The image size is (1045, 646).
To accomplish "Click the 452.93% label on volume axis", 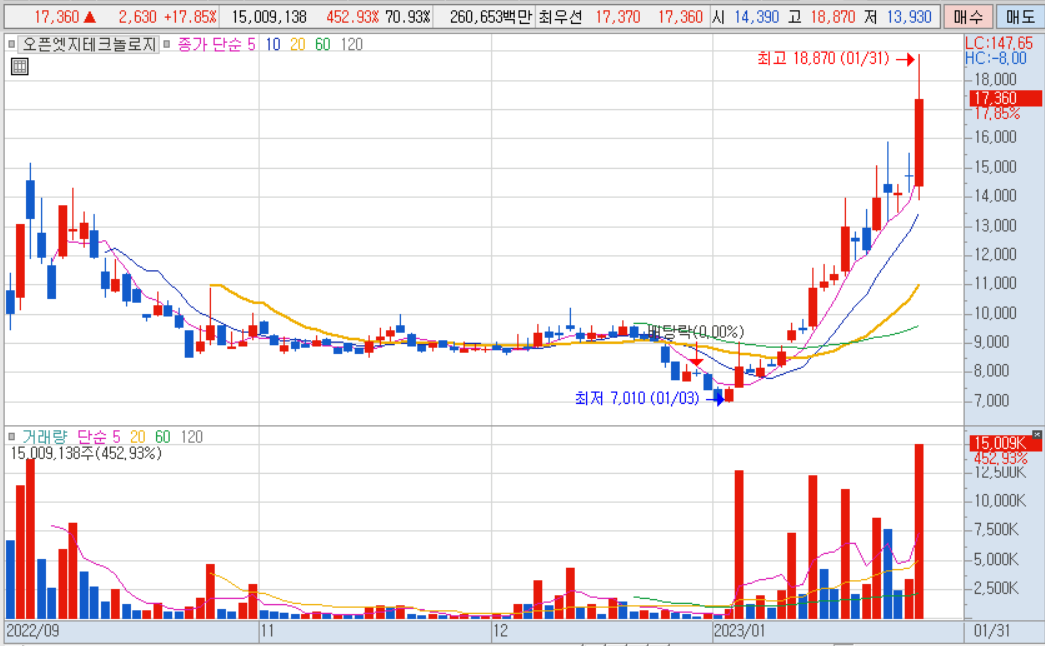I will (1000, 459).
